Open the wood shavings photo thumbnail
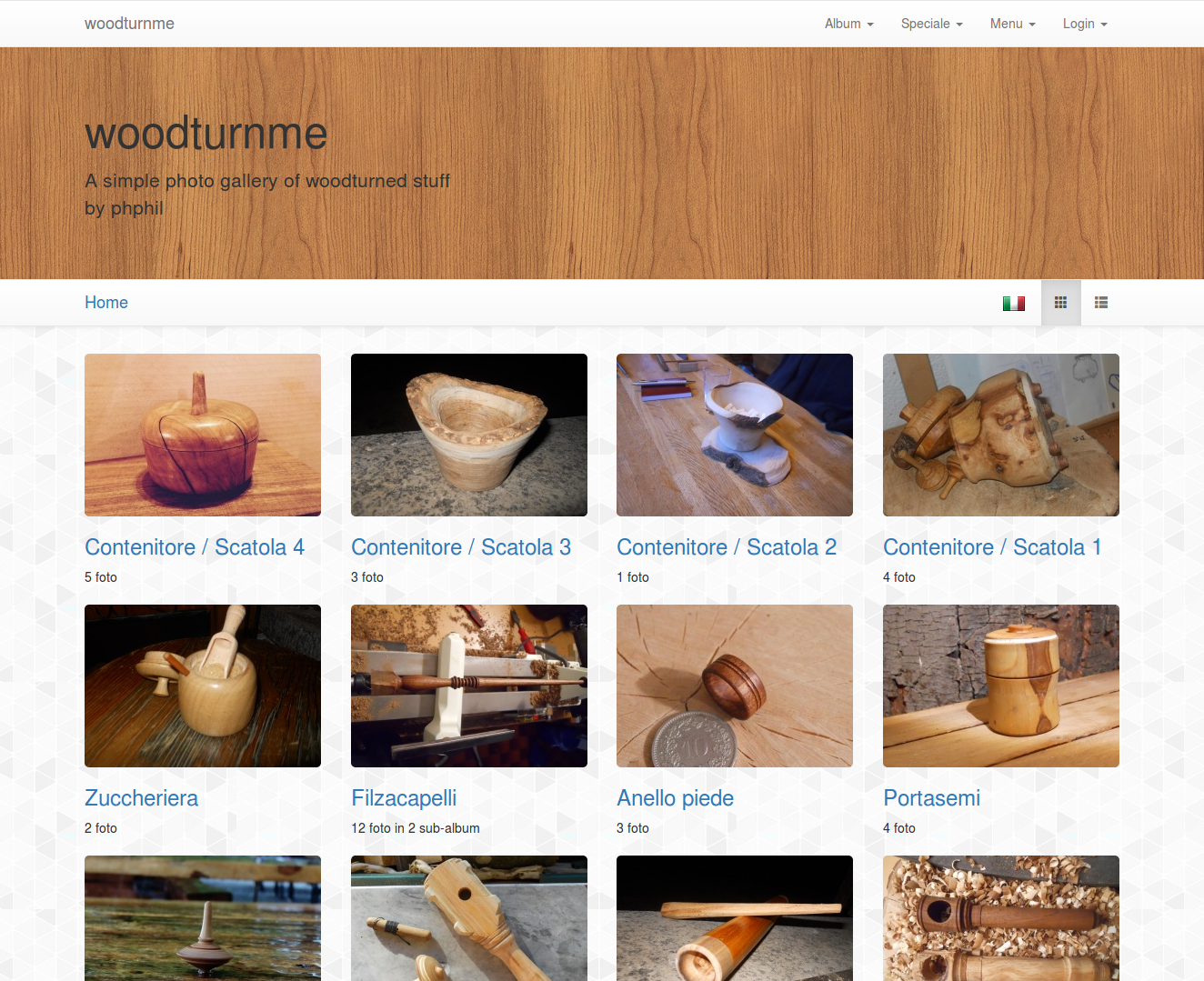Screen dimensions: 1204x981 point(1001,918)
